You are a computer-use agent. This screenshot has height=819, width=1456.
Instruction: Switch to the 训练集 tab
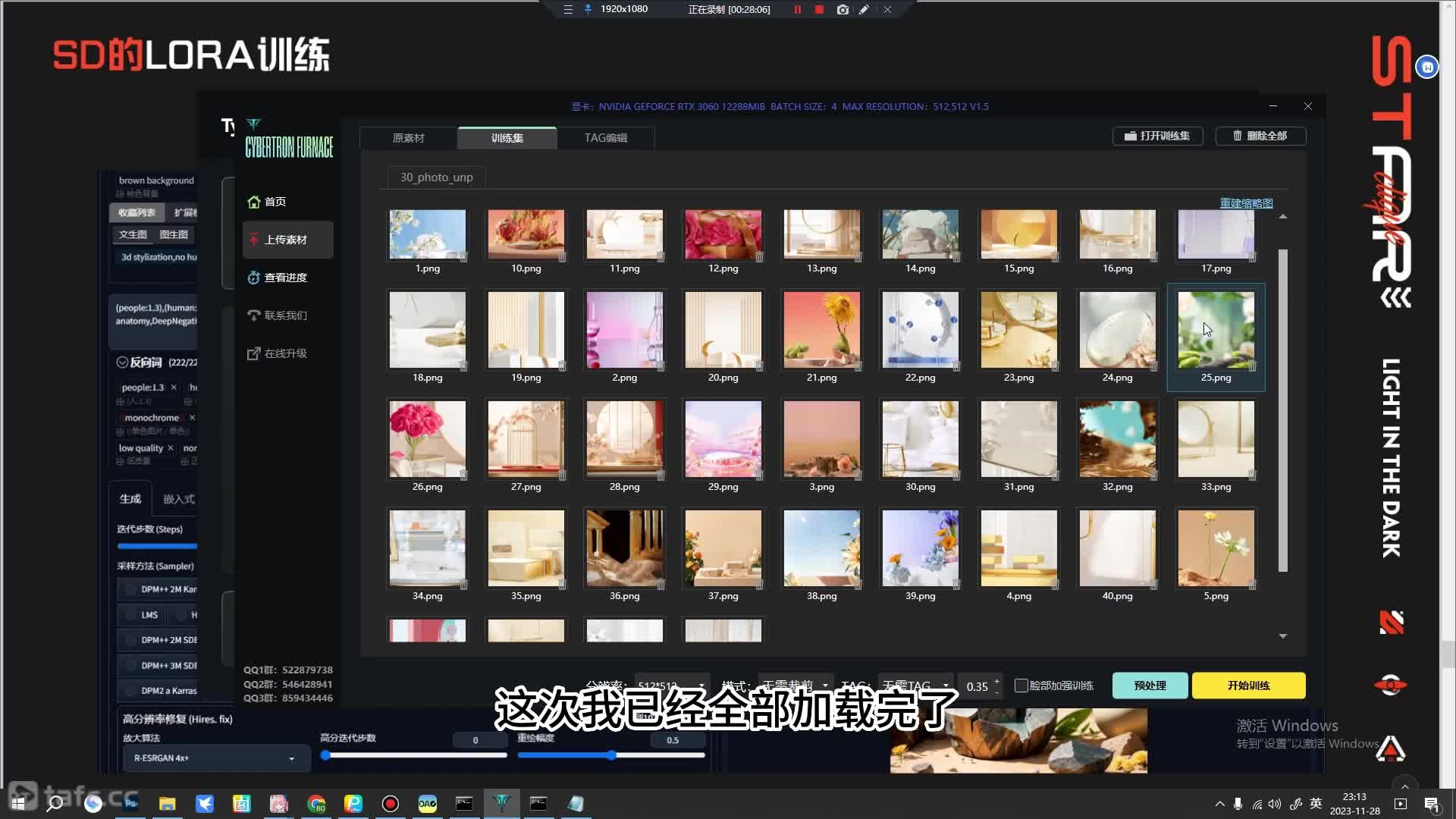click(x=507, y=138)
